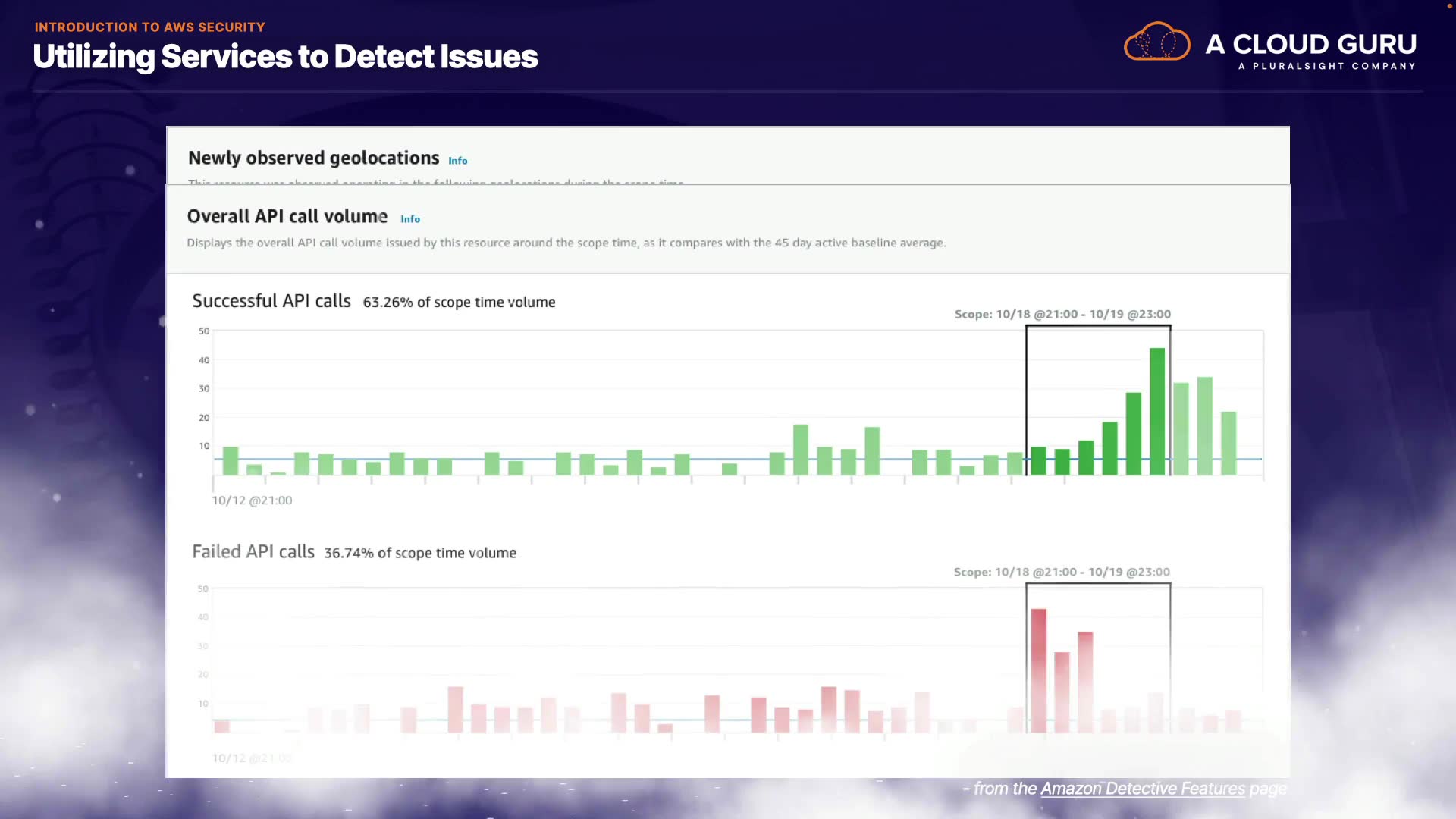1456x819 pixels.
Task: Click the A Cloud Guru cloud logo icon
Action: (x=1156, y=42)
